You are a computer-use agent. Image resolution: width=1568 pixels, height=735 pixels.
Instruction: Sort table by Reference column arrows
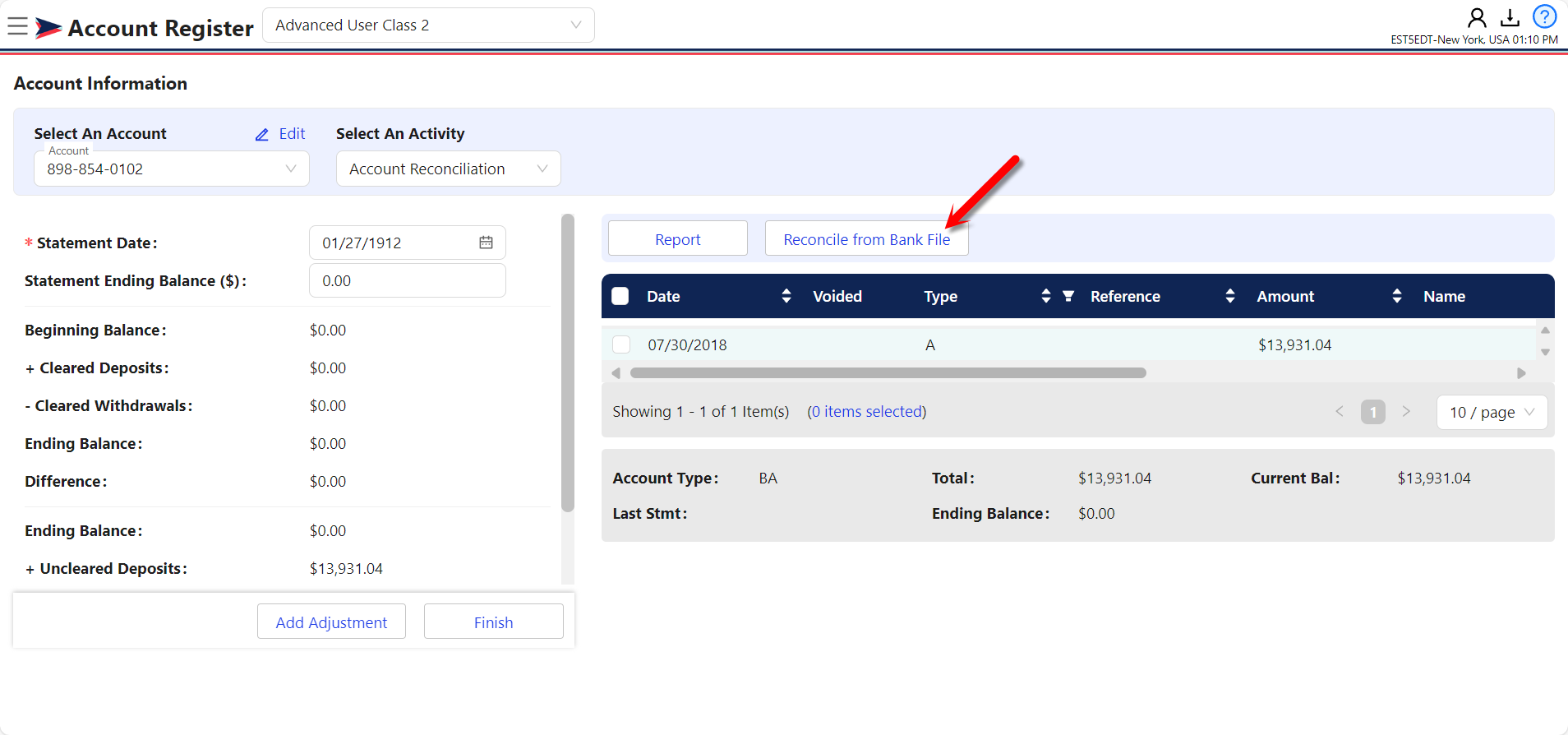(x=1230, y=296)
